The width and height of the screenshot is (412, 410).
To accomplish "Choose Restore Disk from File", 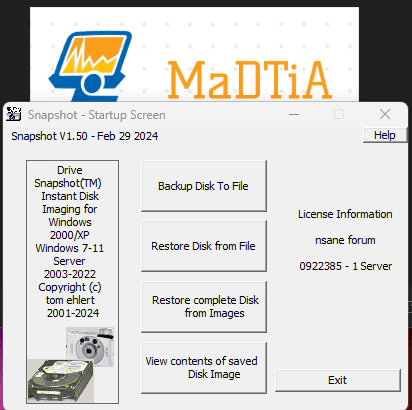I will (x=204, y=246).
